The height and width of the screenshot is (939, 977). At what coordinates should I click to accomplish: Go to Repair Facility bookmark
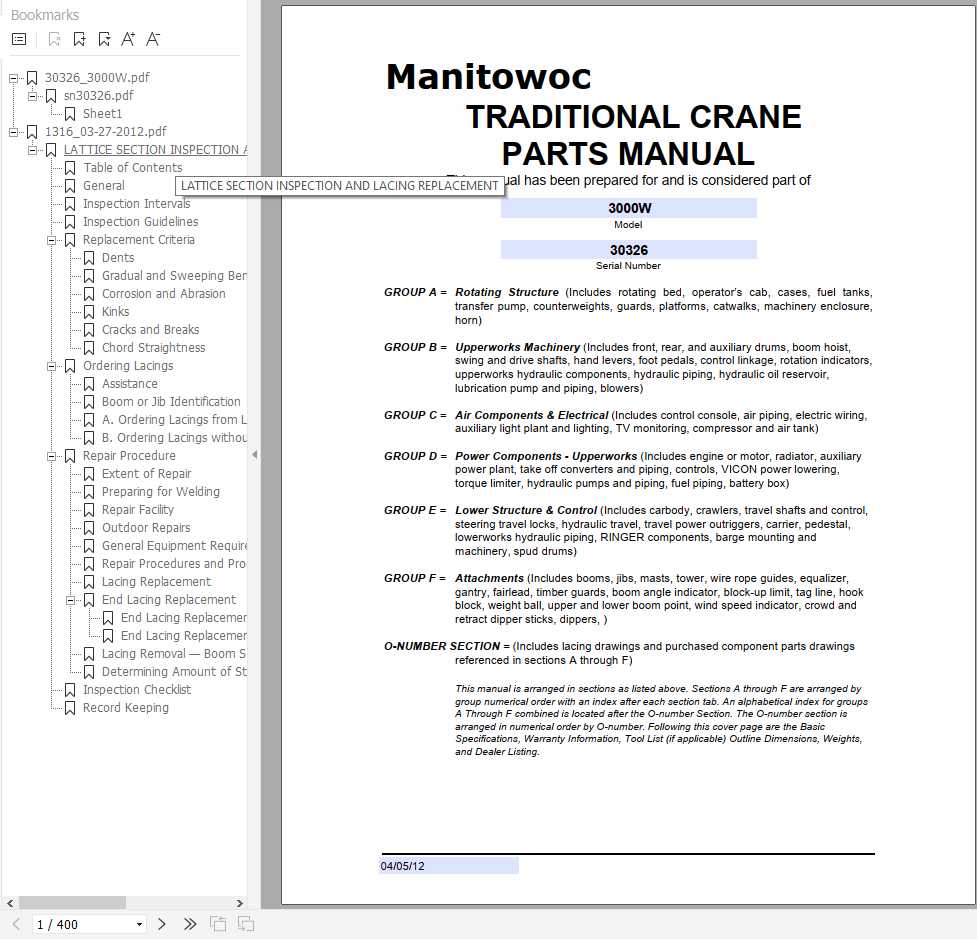(x=138, y=510)
